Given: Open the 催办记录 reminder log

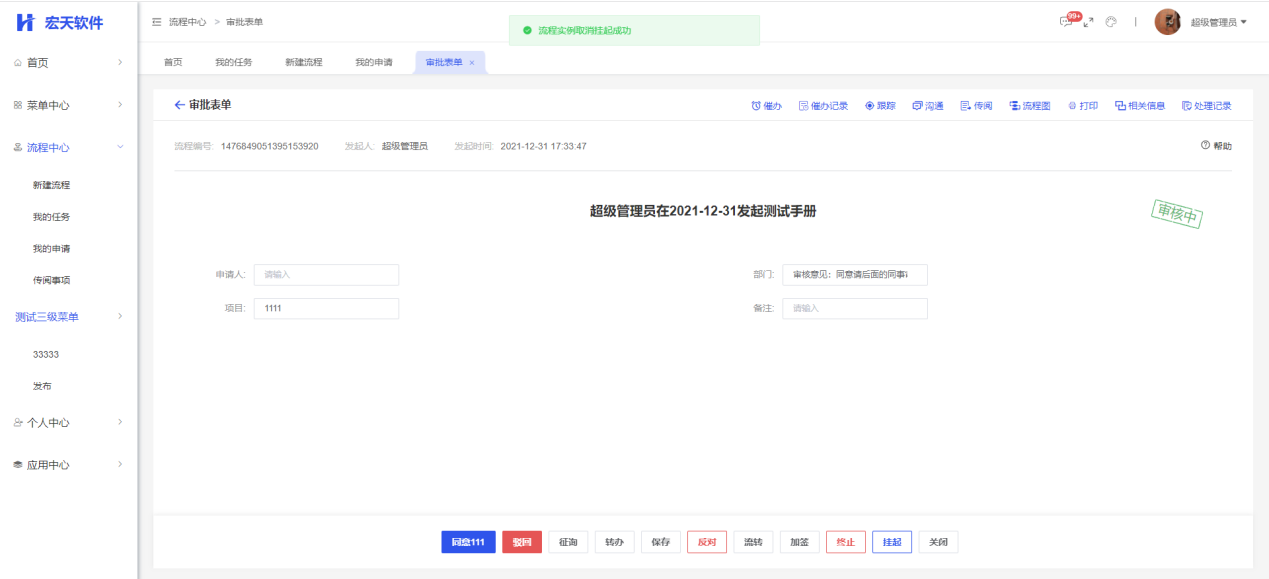Looking at the screenshot, I should point(823,106).
